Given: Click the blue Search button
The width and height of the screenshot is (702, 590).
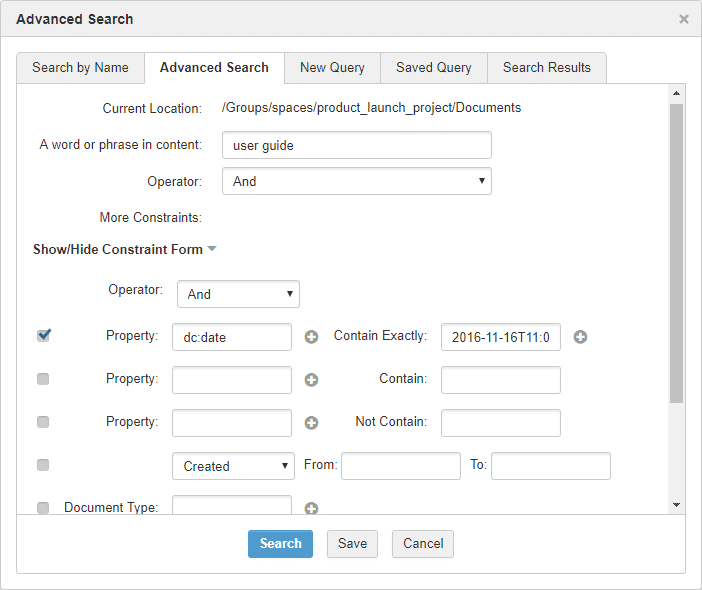Looking at the screenshot, I should tap(280, 544).
